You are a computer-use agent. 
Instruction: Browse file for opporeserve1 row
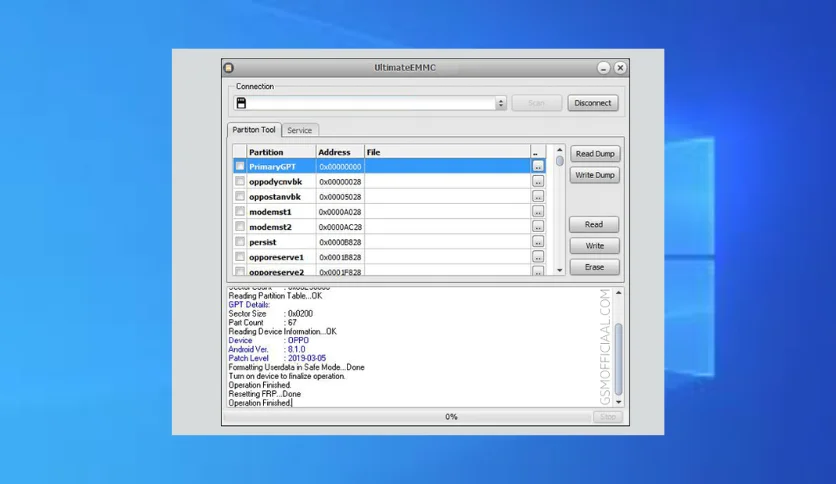point(538,256)
